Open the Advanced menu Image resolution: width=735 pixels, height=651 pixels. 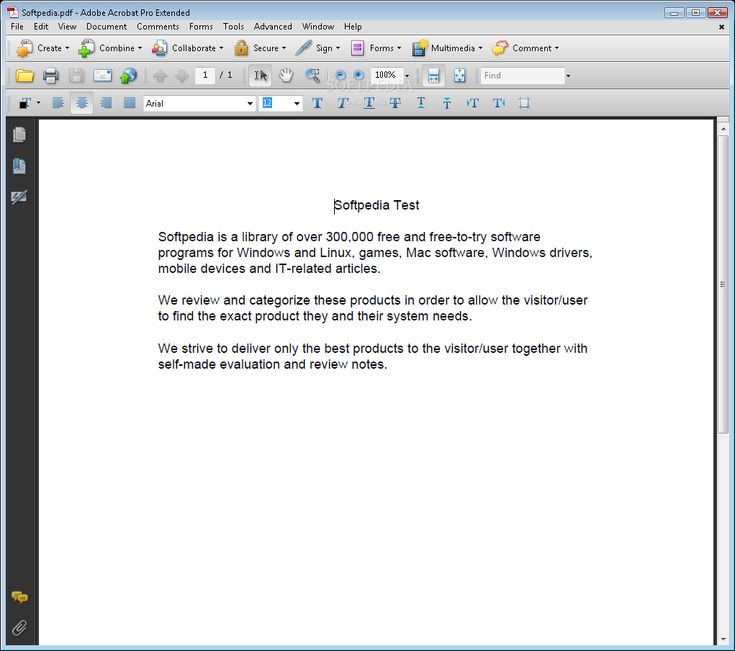pos(273,27)
